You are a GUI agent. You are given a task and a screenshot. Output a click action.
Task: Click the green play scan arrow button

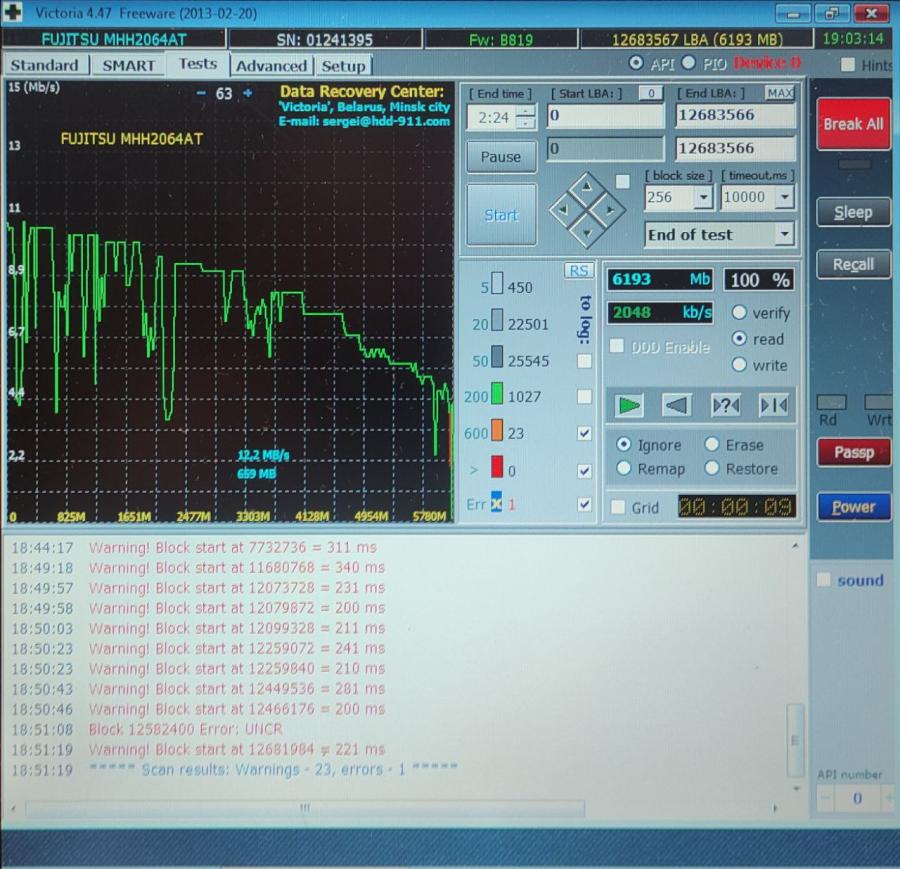(629, 405)
